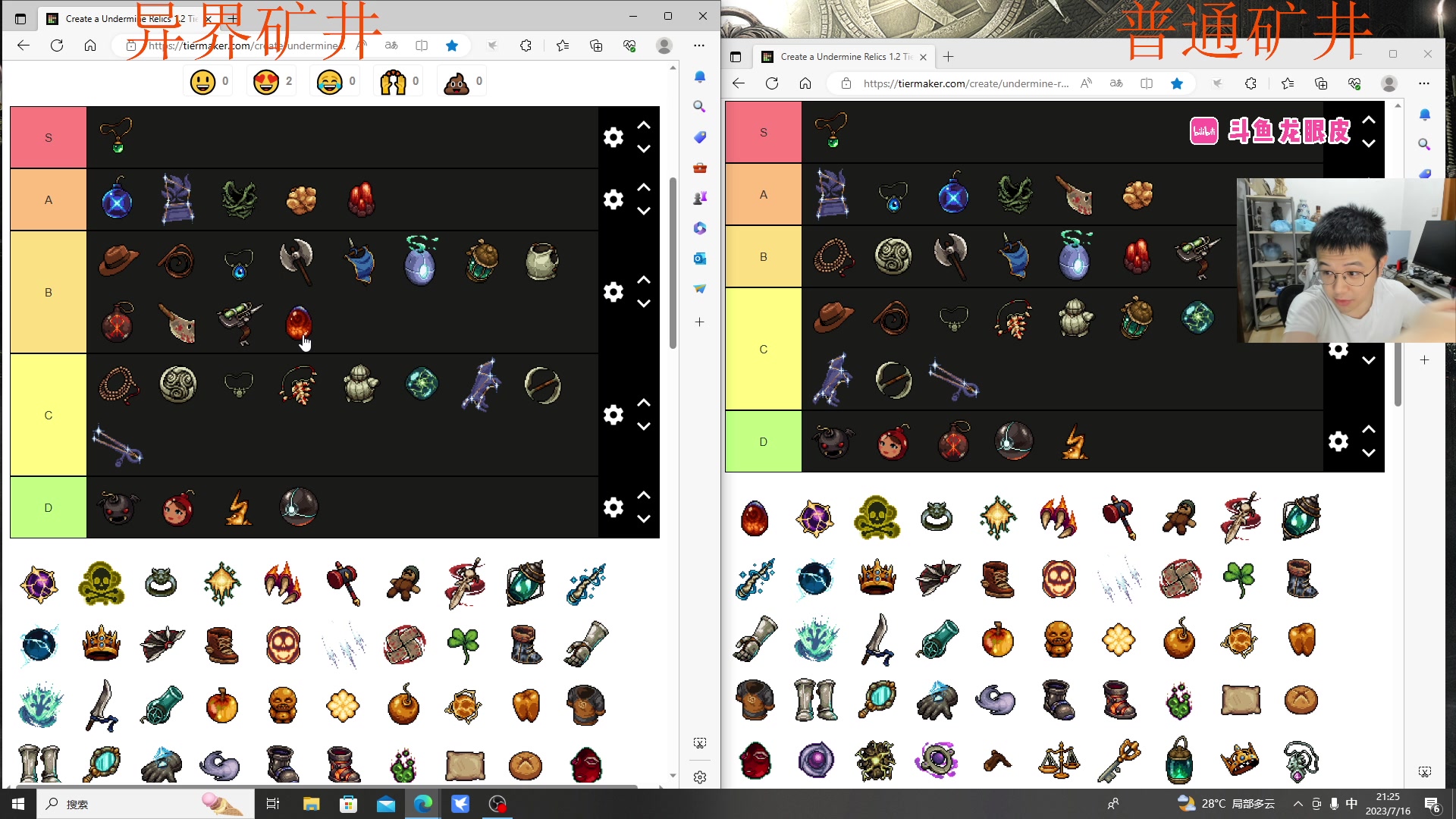This screenshot has height=819, width=1456.
Task: Go back in the left browser window
Action: point(24,45)
